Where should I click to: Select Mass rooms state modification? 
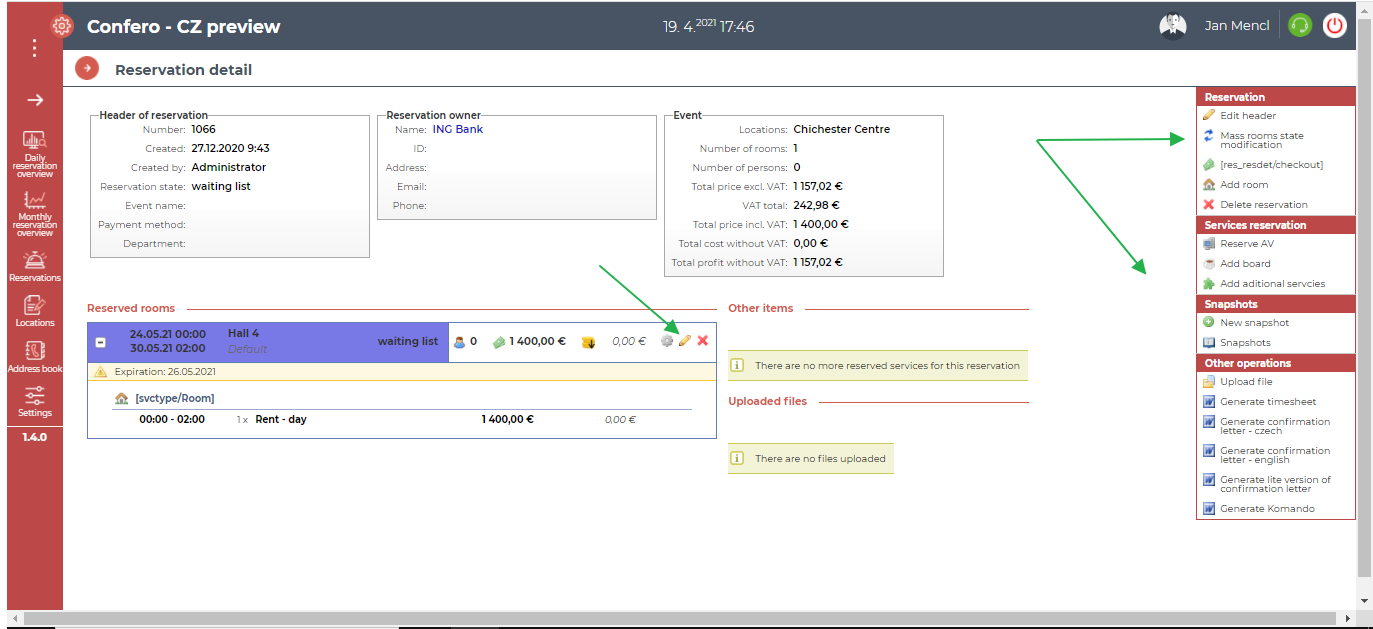(1262, 140)
